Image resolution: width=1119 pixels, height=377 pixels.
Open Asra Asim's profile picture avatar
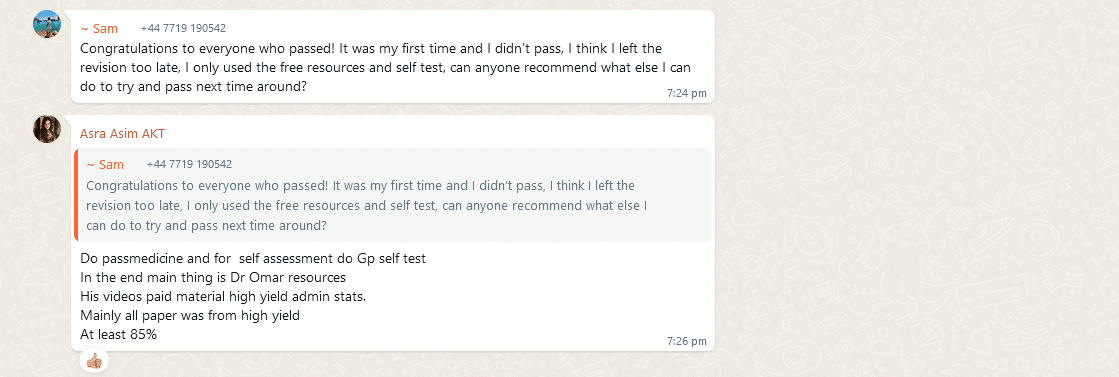point(47,129)
